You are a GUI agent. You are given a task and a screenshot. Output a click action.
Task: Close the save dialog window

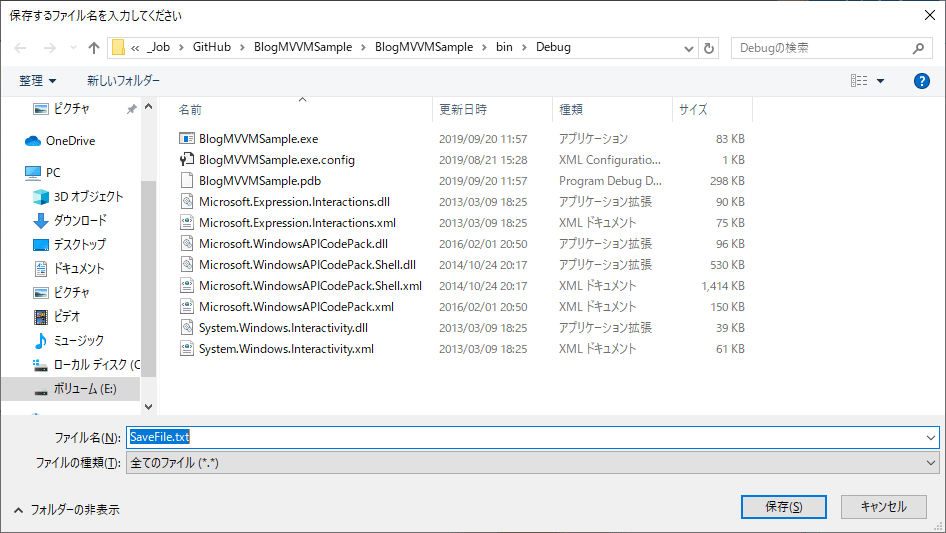point(930,15)
